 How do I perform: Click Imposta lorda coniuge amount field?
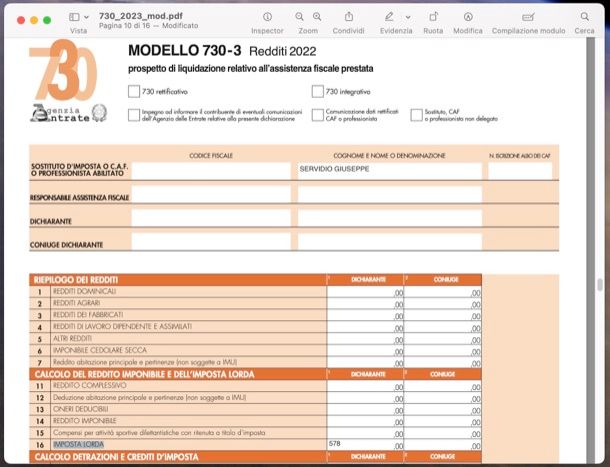[x=443, y=445]
